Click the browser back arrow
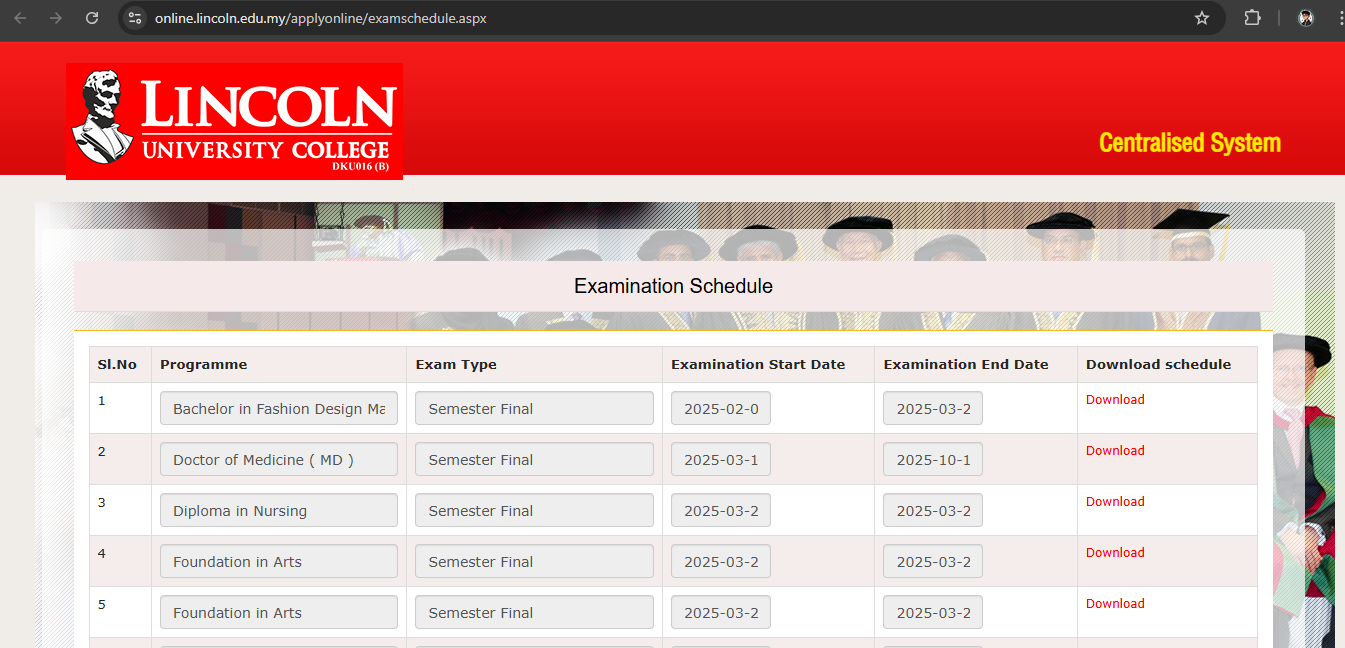1345x648 pixels. point(20,18)
